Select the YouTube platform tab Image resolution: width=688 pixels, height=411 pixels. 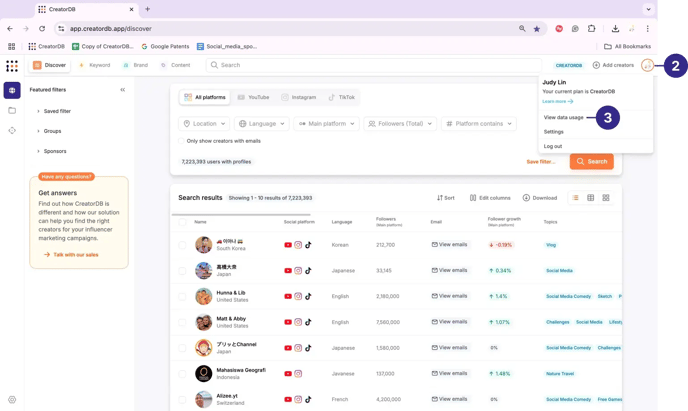pos(254,97)
